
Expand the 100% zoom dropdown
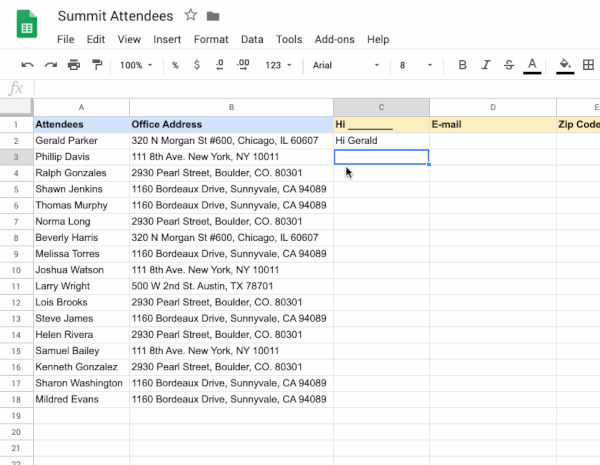136,65
